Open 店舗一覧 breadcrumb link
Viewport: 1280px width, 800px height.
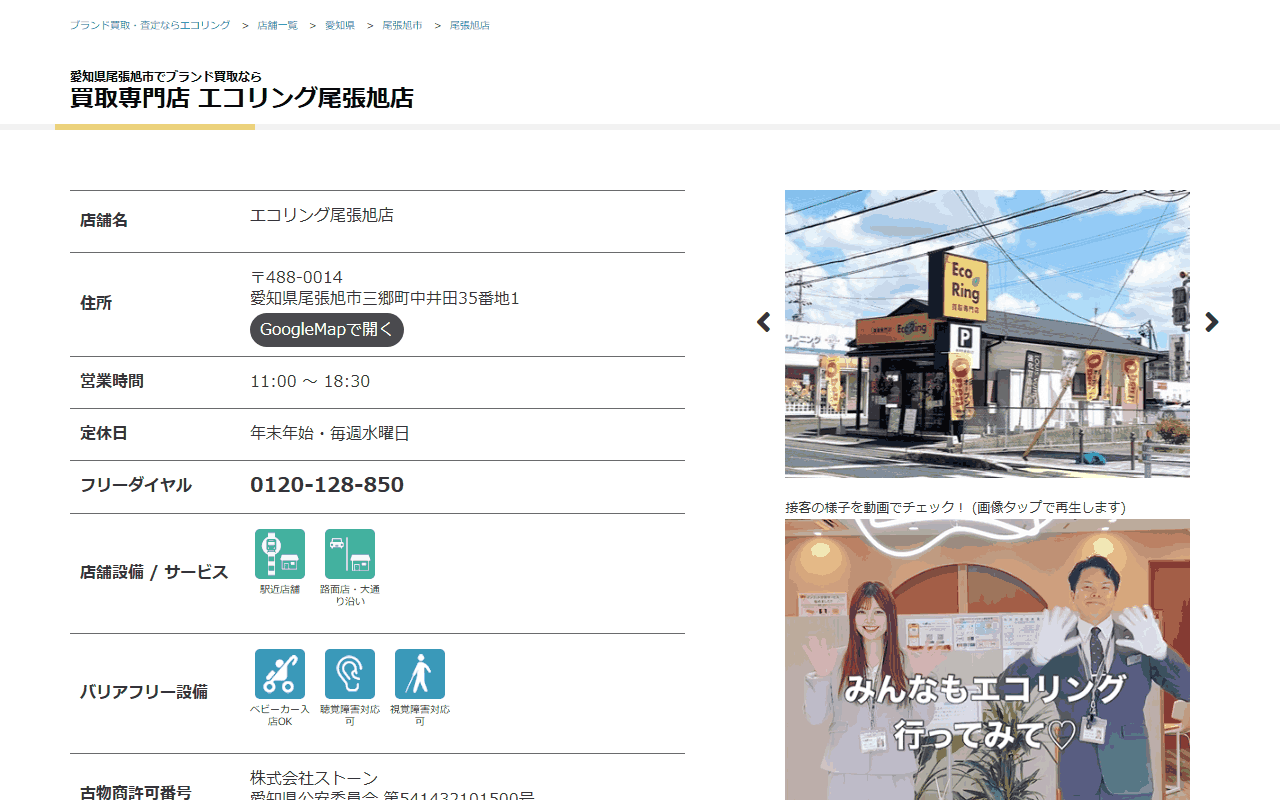click(x=277, y=25)
